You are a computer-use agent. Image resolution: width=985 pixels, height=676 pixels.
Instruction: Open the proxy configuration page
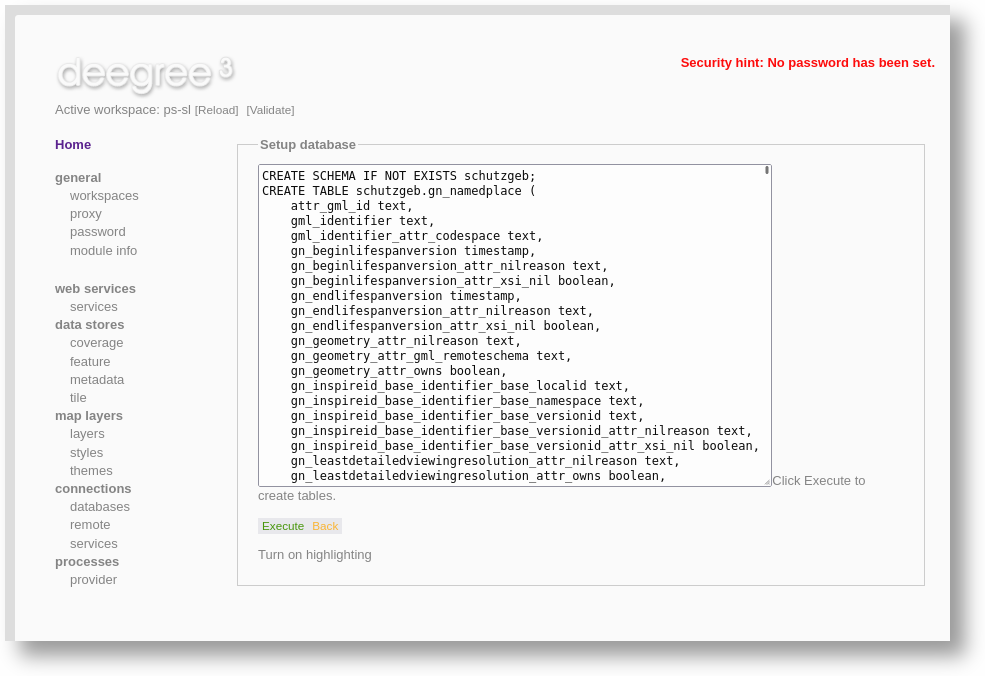point(86,213)
